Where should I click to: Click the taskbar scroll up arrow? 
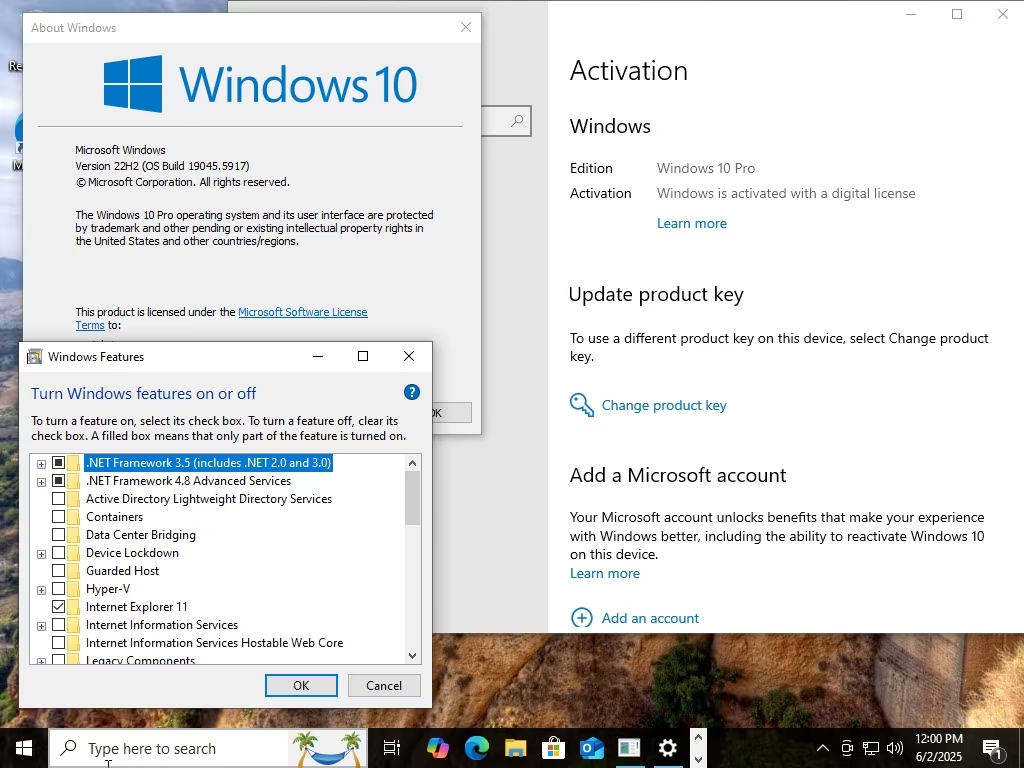click(x=698, y=737)
